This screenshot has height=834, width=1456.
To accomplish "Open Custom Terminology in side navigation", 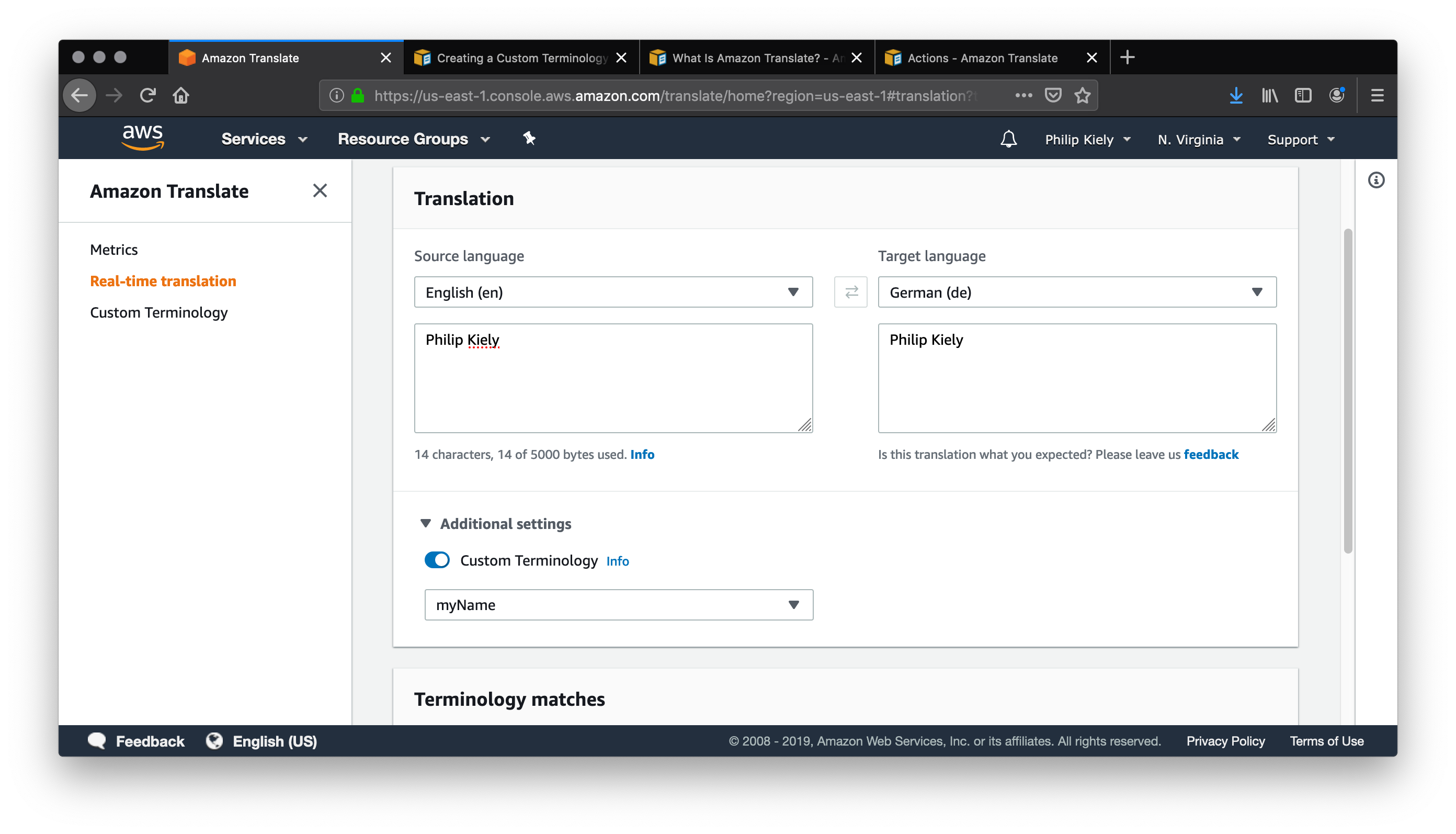I will tap(158, 313).
